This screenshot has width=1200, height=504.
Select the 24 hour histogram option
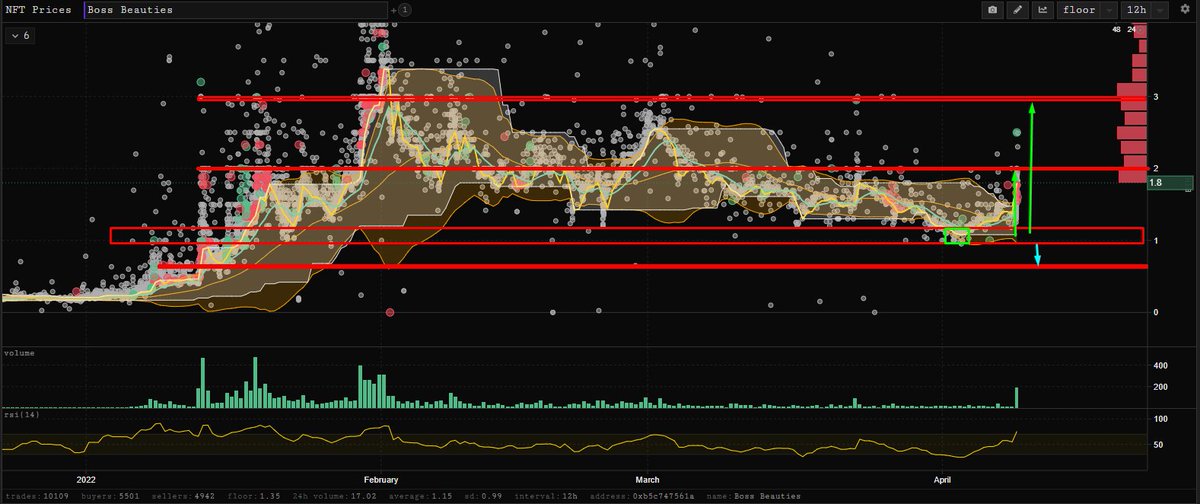click(1131, 29)
